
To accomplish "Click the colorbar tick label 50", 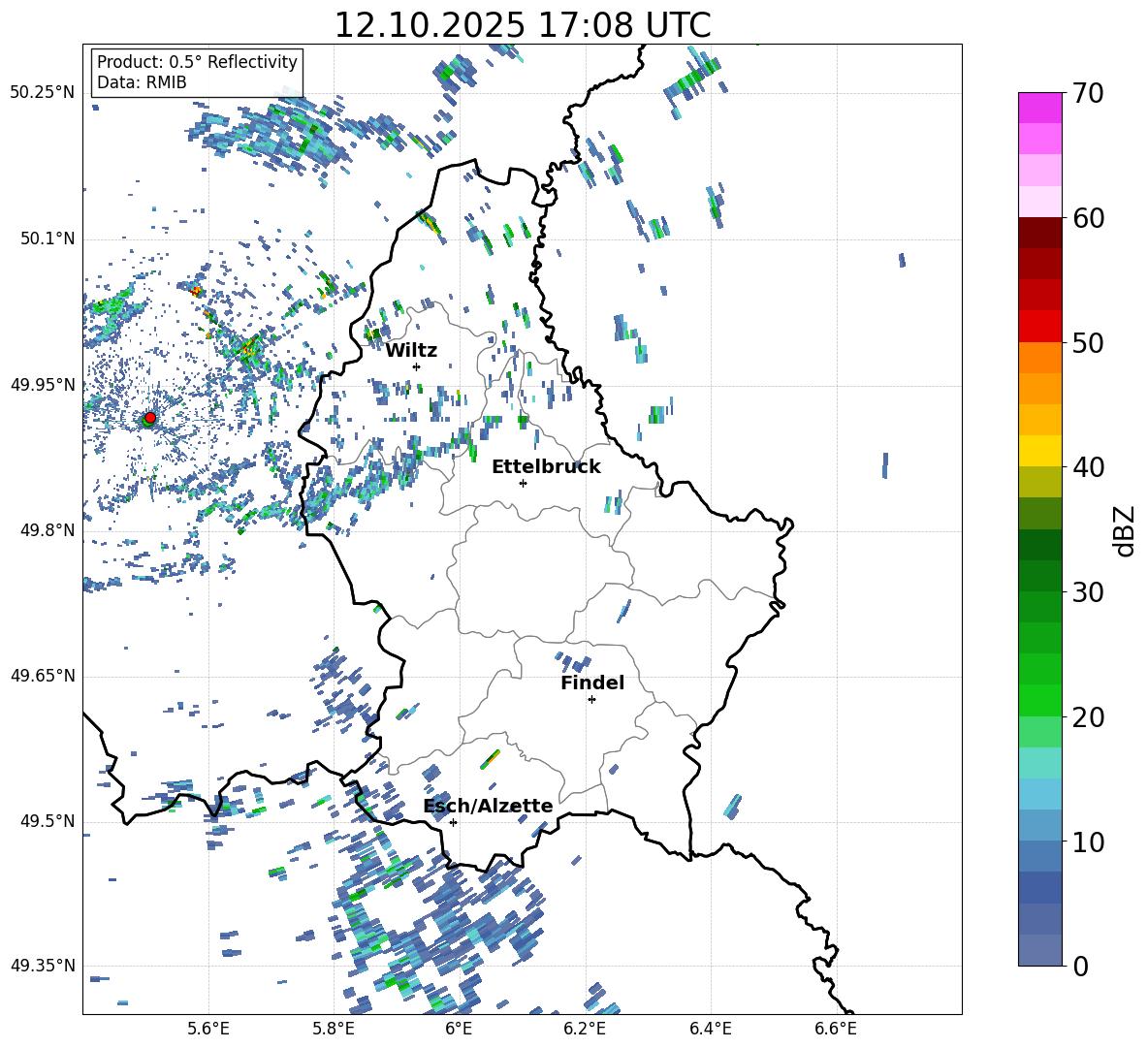I will [1088, 342].
